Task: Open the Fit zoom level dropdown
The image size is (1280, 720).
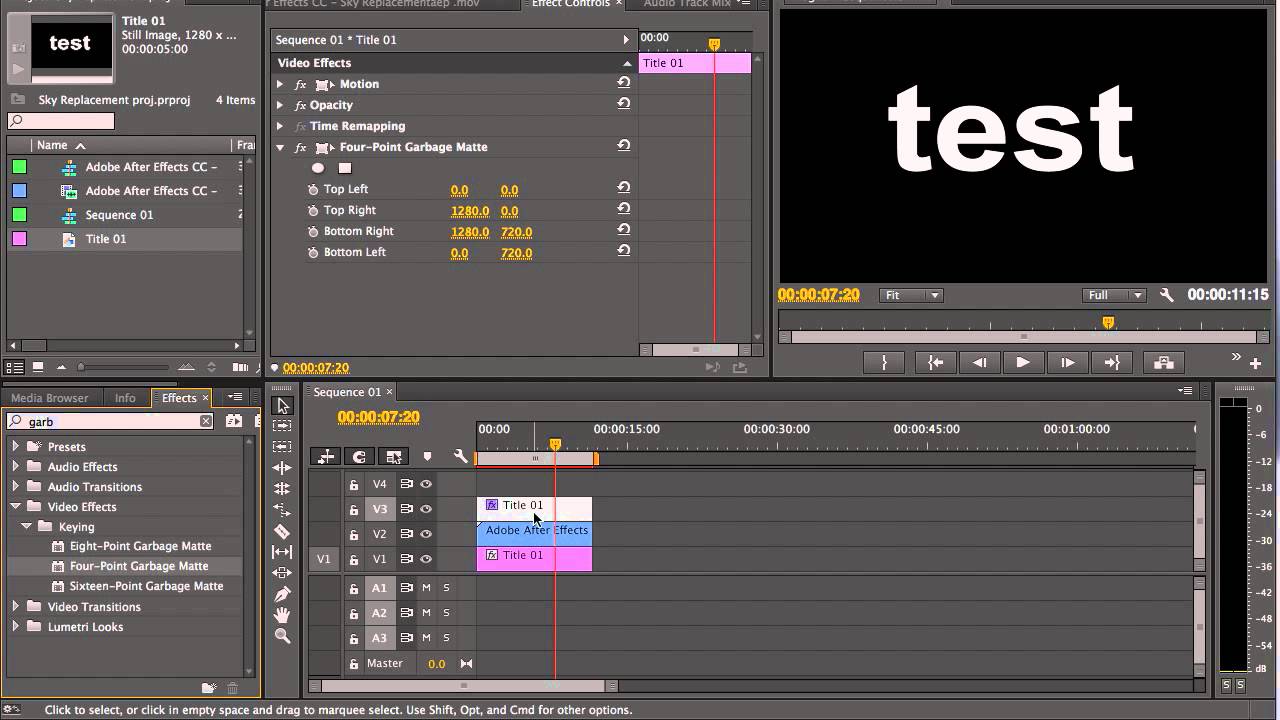Action: point(911,295)
